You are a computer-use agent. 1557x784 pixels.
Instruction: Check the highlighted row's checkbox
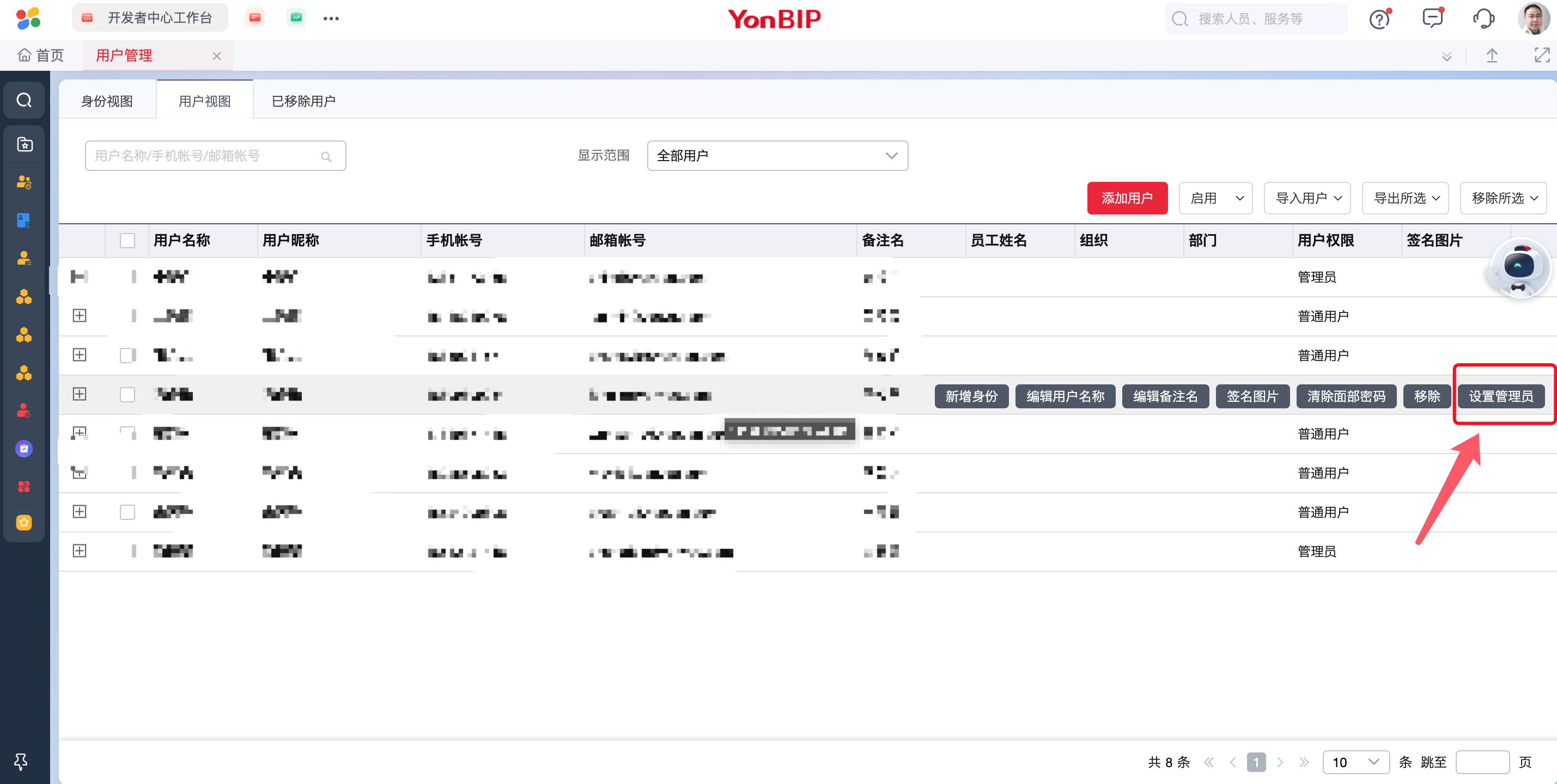[x=127, y=395]
